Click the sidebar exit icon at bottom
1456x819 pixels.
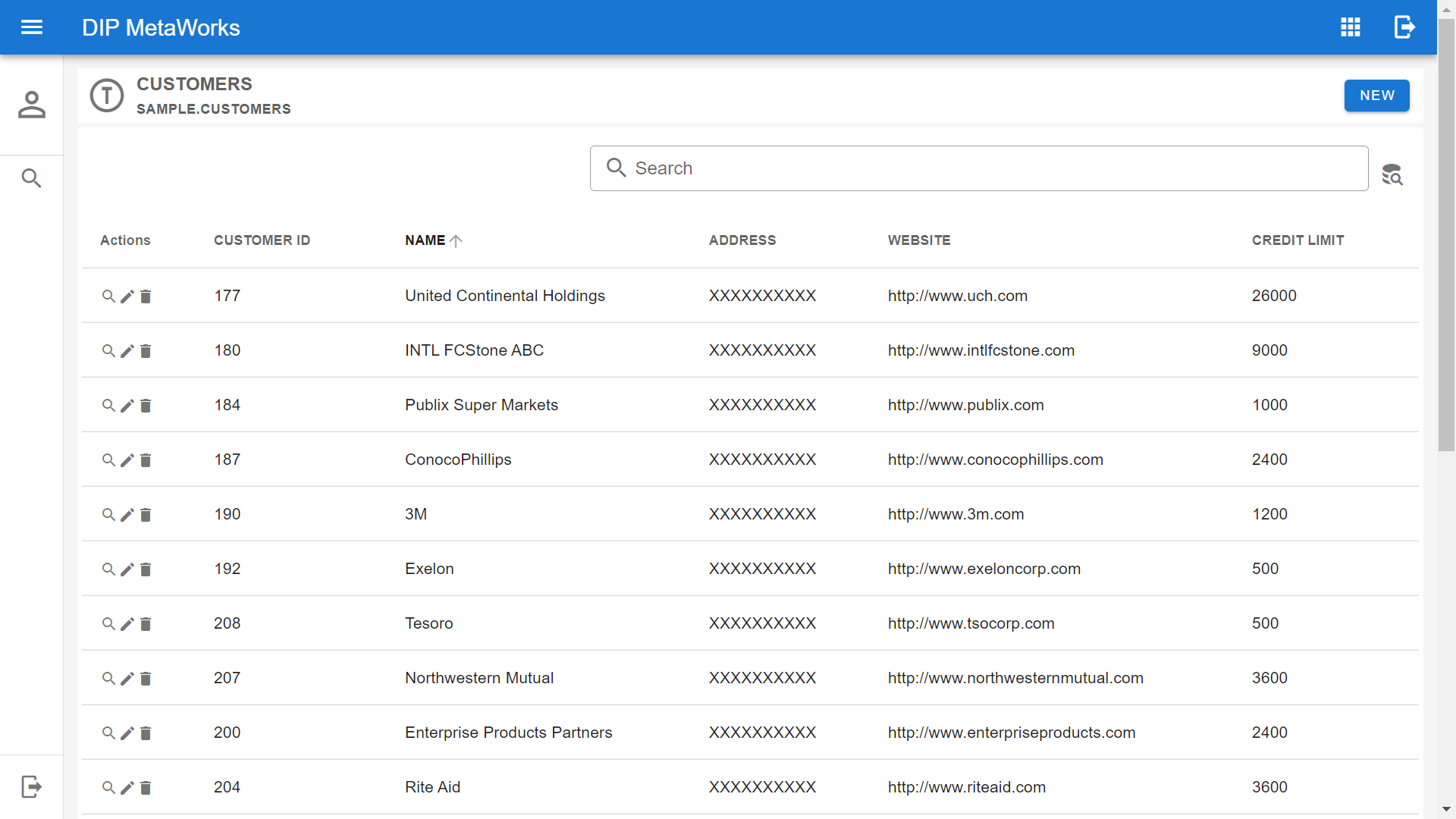pos(32,786)
